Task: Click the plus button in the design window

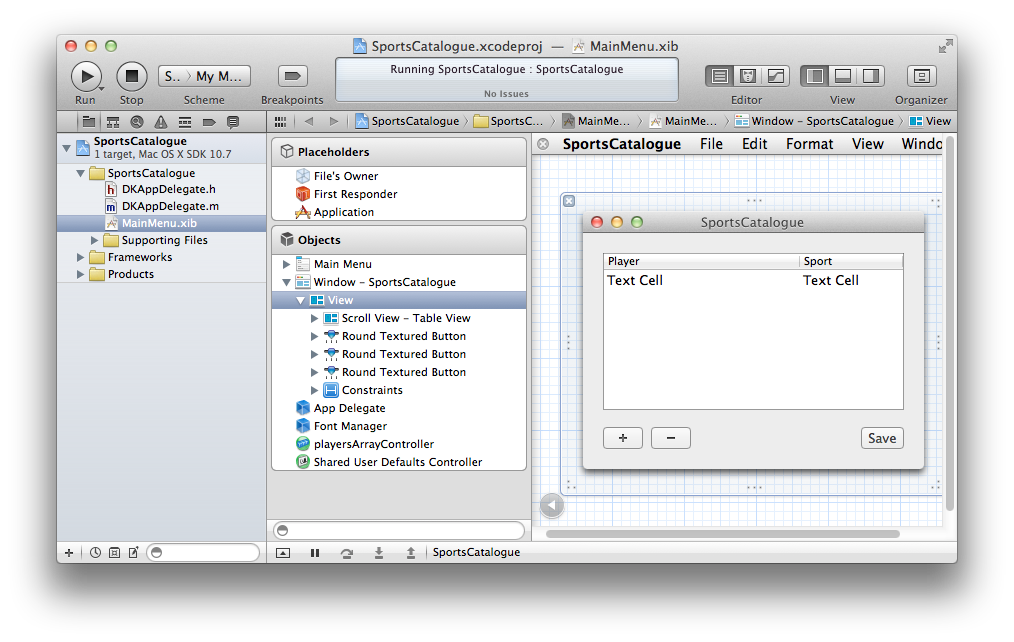Action: pos(623,438)
